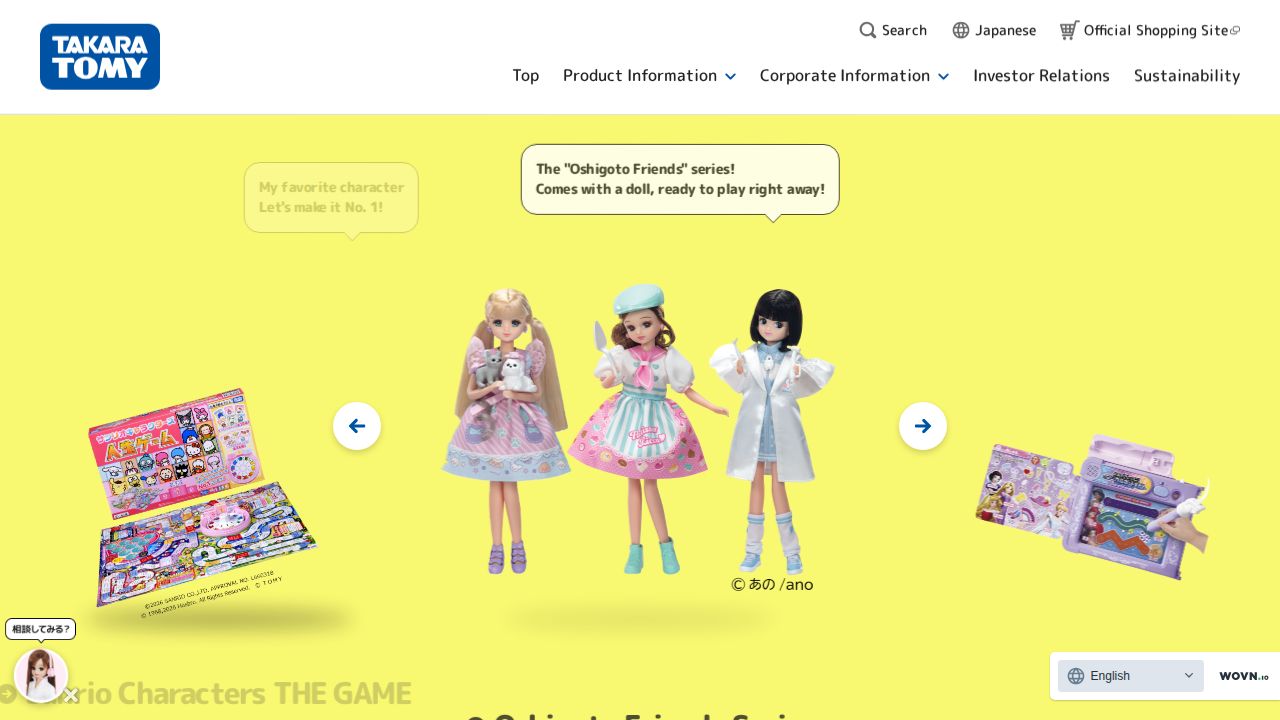Click the '© あの /ano' copyright text

pos(772,584)
